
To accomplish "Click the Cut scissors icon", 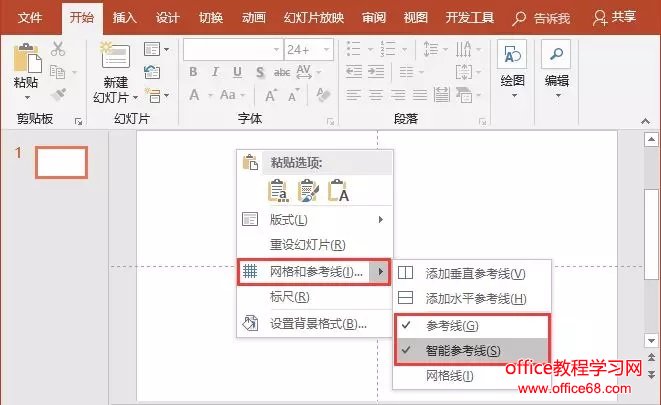I will coord(58,49).
